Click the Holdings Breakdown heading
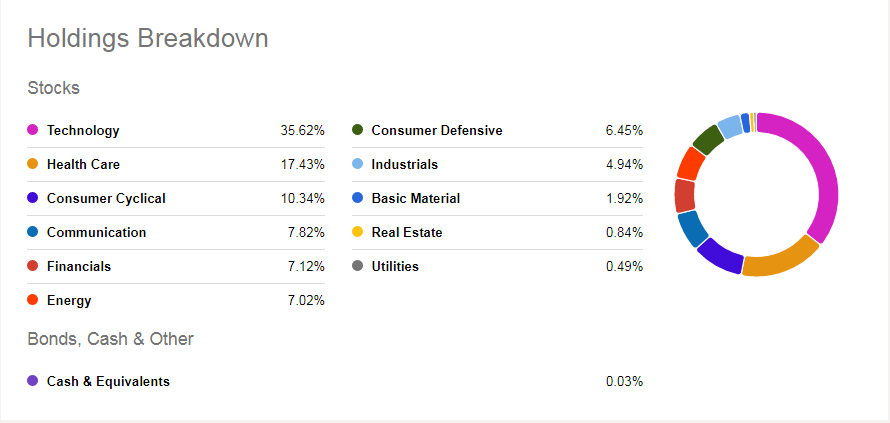 [x=147, y=38]
